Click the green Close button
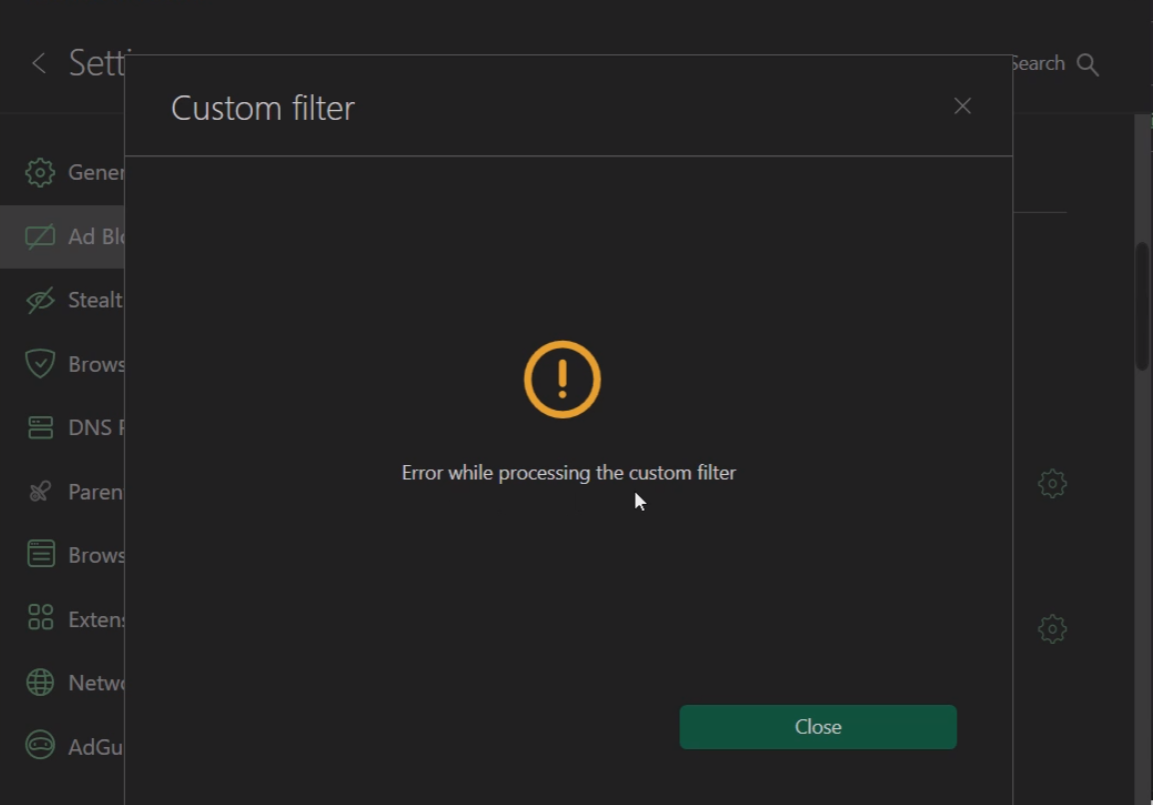This screenshot has height=805, width=1153. [818, 727]
